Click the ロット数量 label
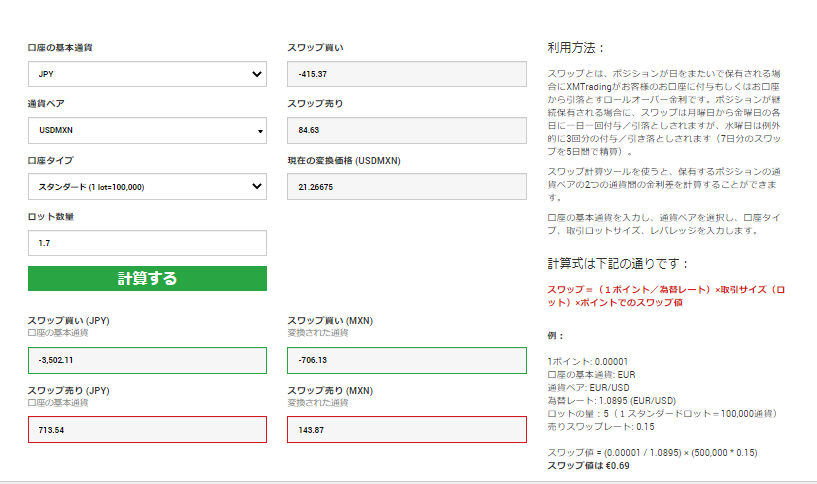This screenshot has height=484, width=817. (x=51, y=216)
